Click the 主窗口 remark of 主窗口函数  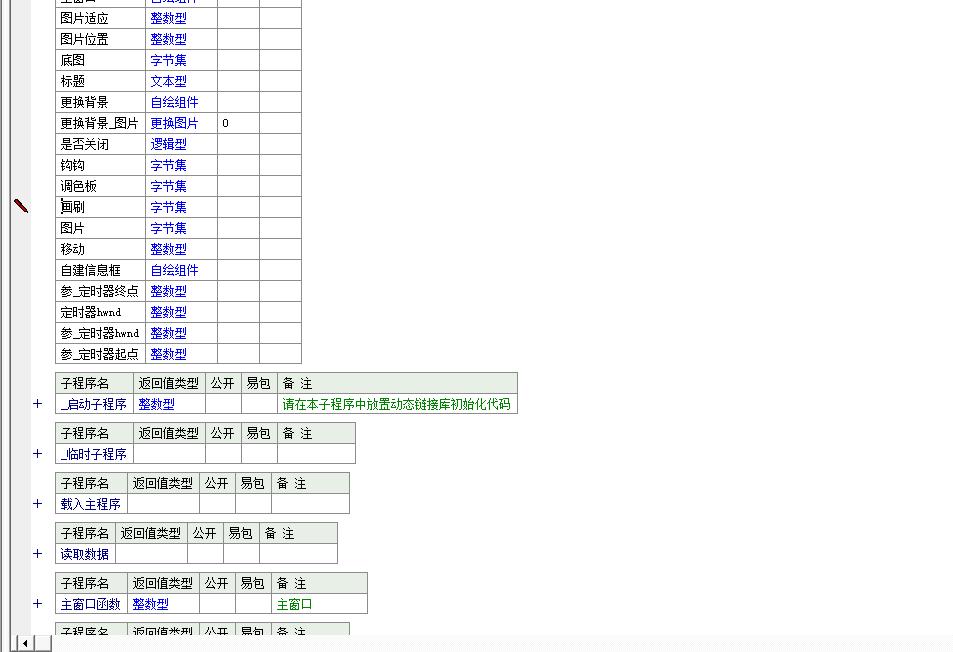(x=294, y=604)
